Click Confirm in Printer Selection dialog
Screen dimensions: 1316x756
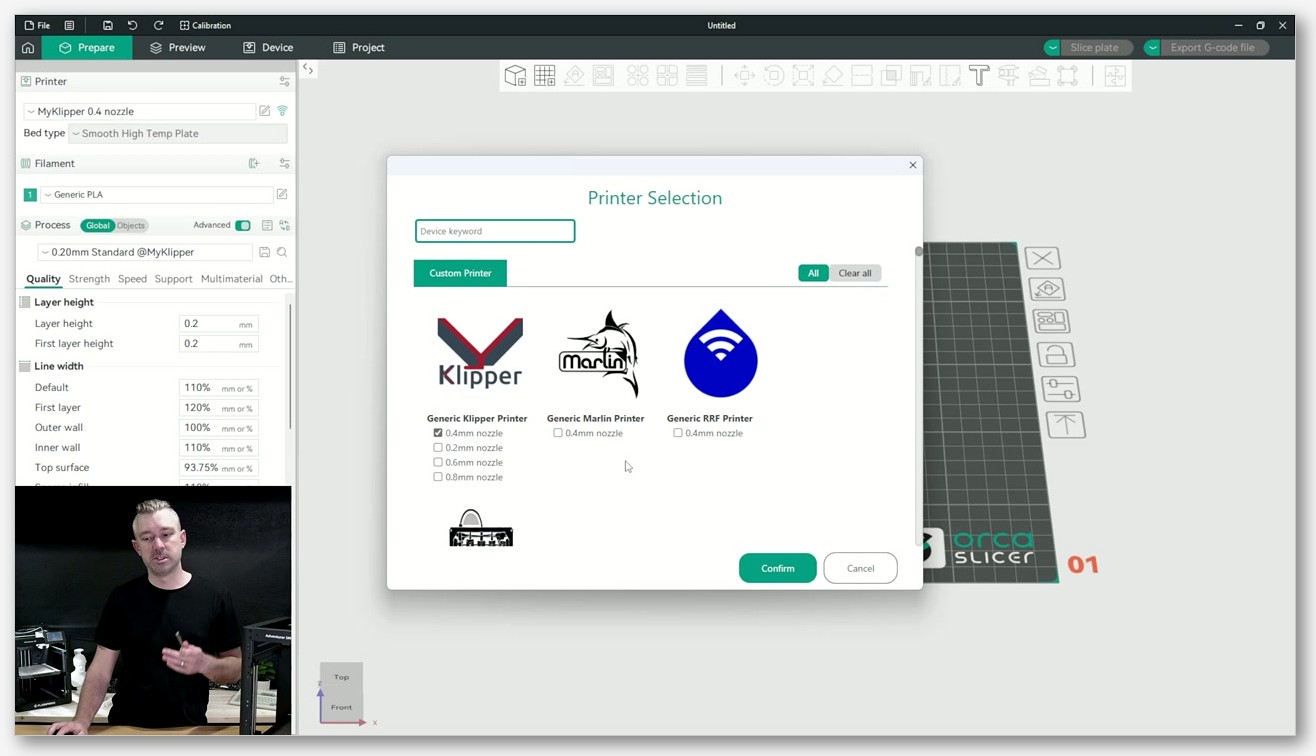point(778,568)
